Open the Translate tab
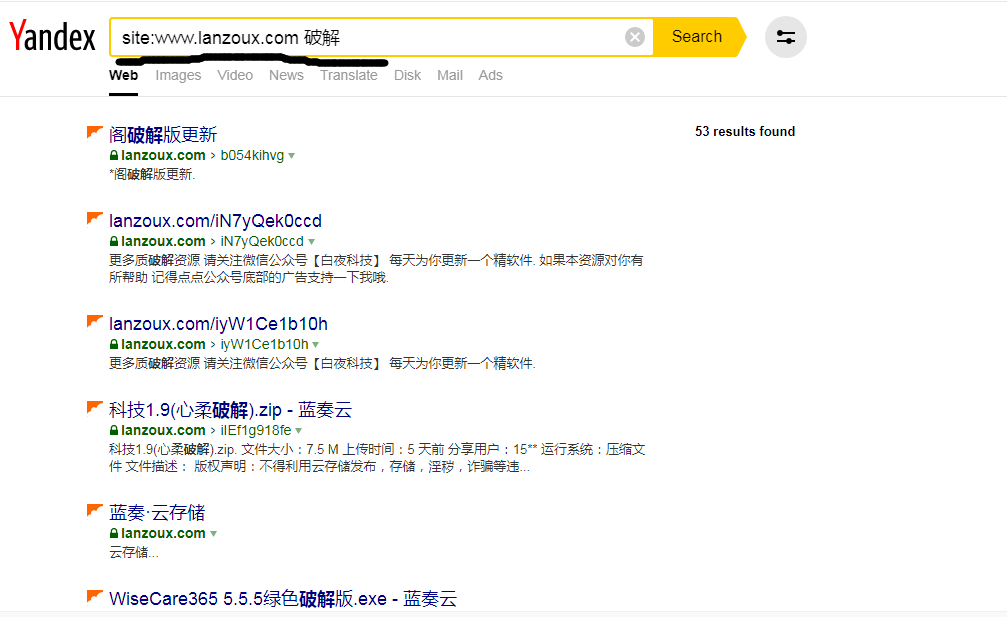The height and width of the screenshot is (617, 1007). [349, 75]
